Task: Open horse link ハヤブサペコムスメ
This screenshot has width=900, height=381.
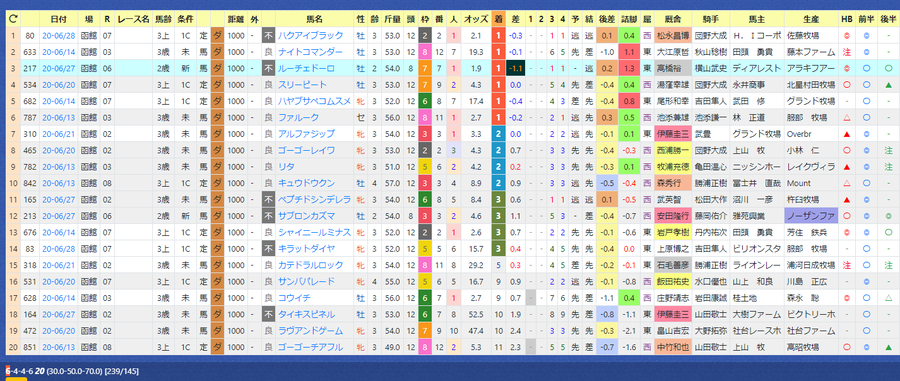Action: pos(315,101)
